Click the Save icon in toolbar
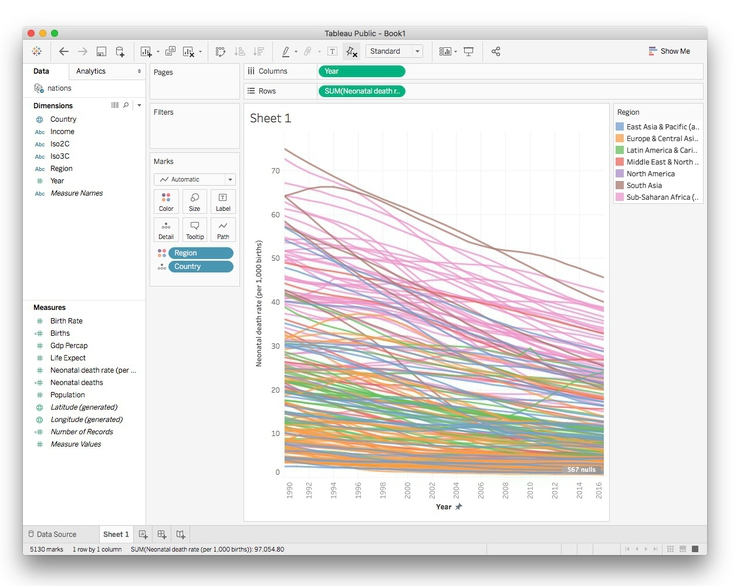This screenshot has width=733, height=586. tap(101, 51)
